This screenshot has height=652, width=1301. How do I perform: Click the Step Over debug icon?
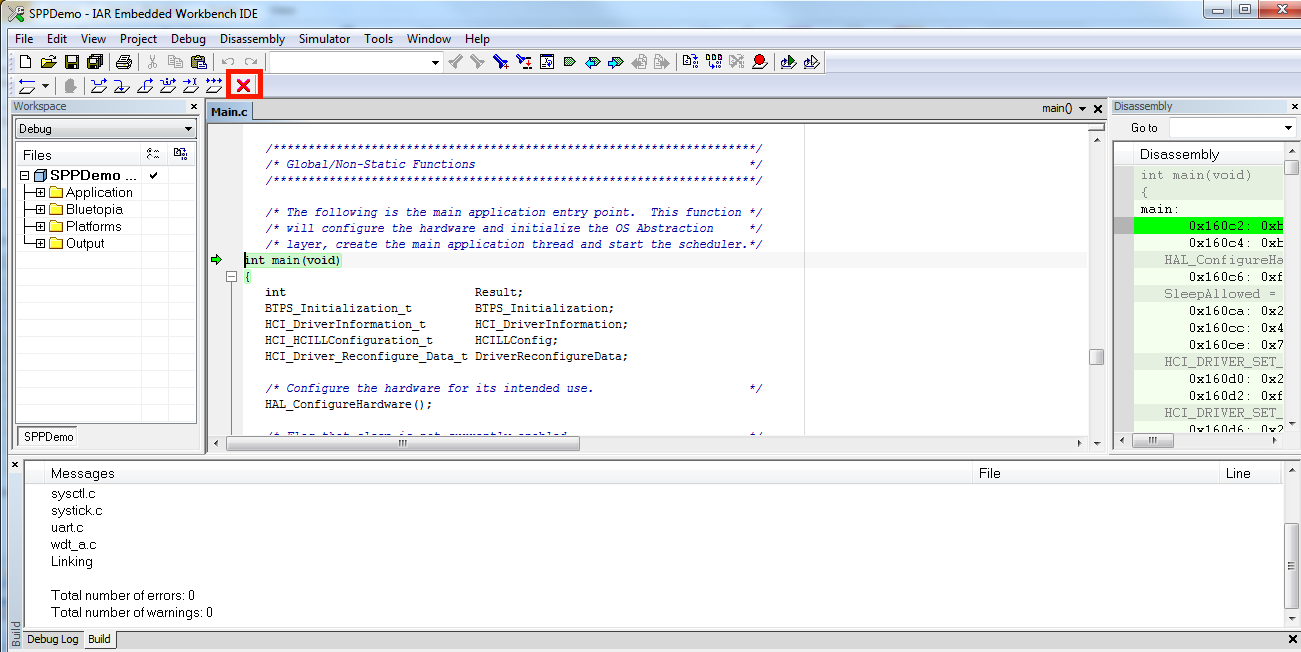[98, 86]
